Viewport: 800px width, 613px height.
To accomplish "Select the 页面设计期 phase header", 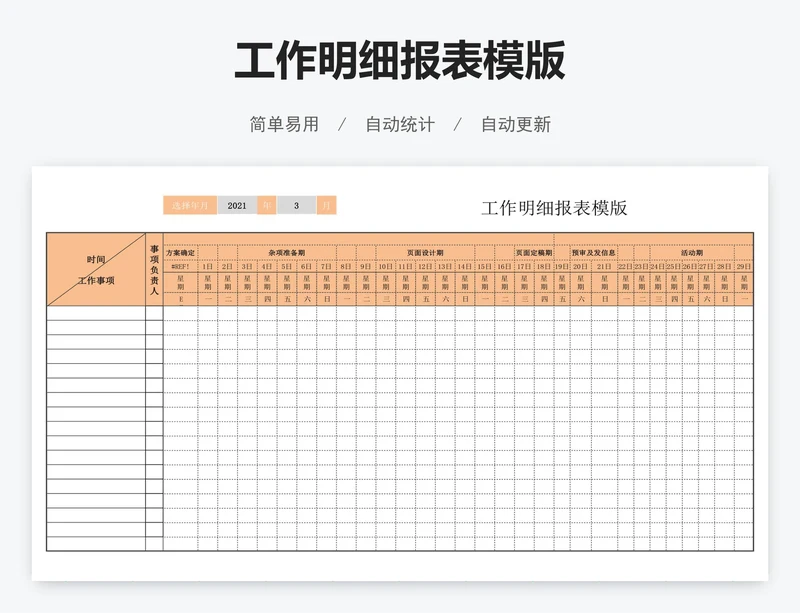I will tap(426, 253).
